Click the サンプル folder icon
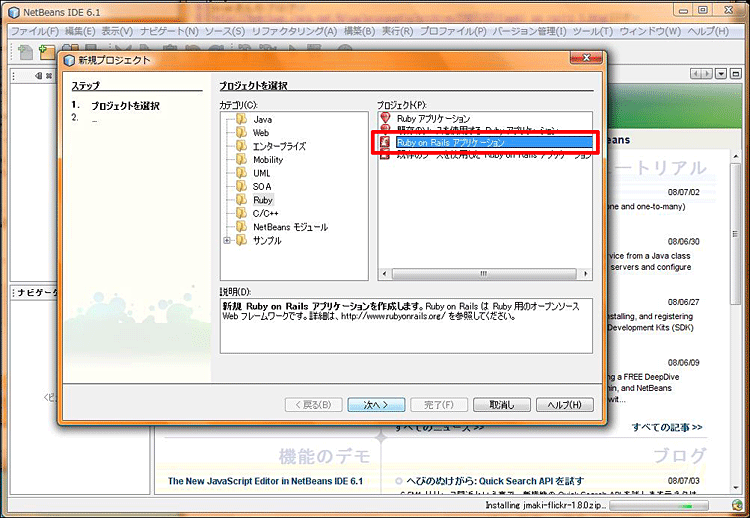Screen dimensions: 750x518 [242, 240]
